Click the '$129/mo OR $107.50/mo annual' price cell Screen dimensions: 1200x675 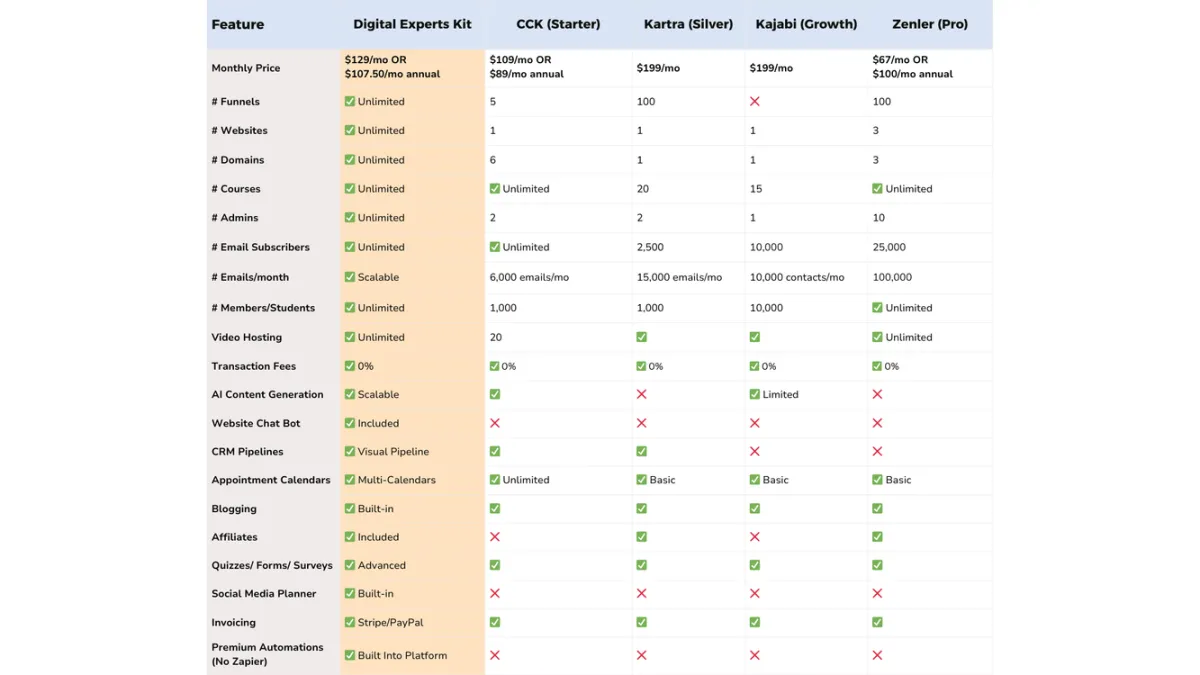tap(392, 67)
